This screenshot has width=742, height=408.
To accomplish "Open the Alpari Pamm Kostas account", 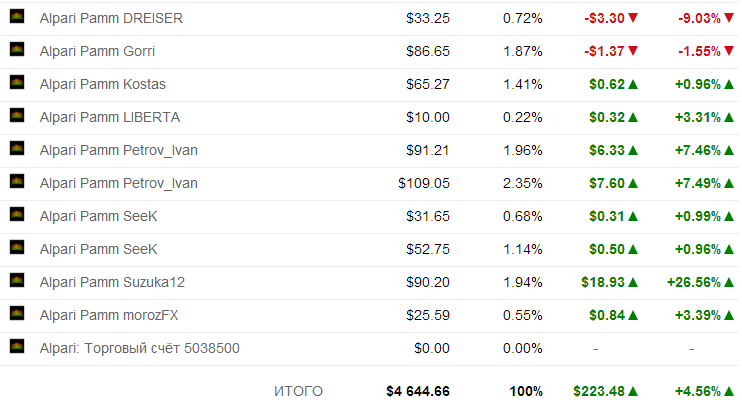I will 103,84.
